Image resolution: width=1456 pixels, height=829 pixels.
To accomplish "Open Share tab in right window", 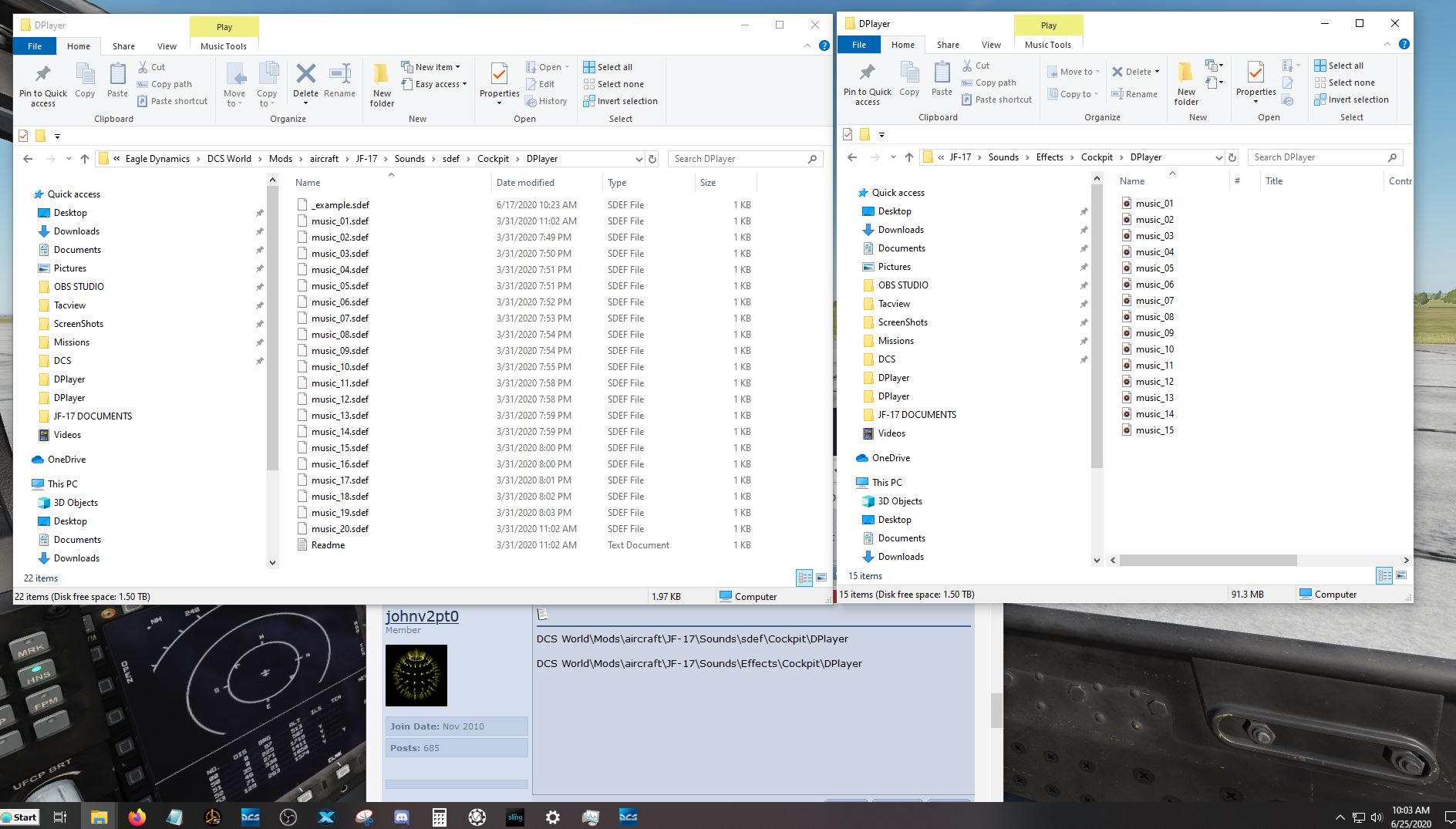I will pyautogui.click(x=948, y=45).
